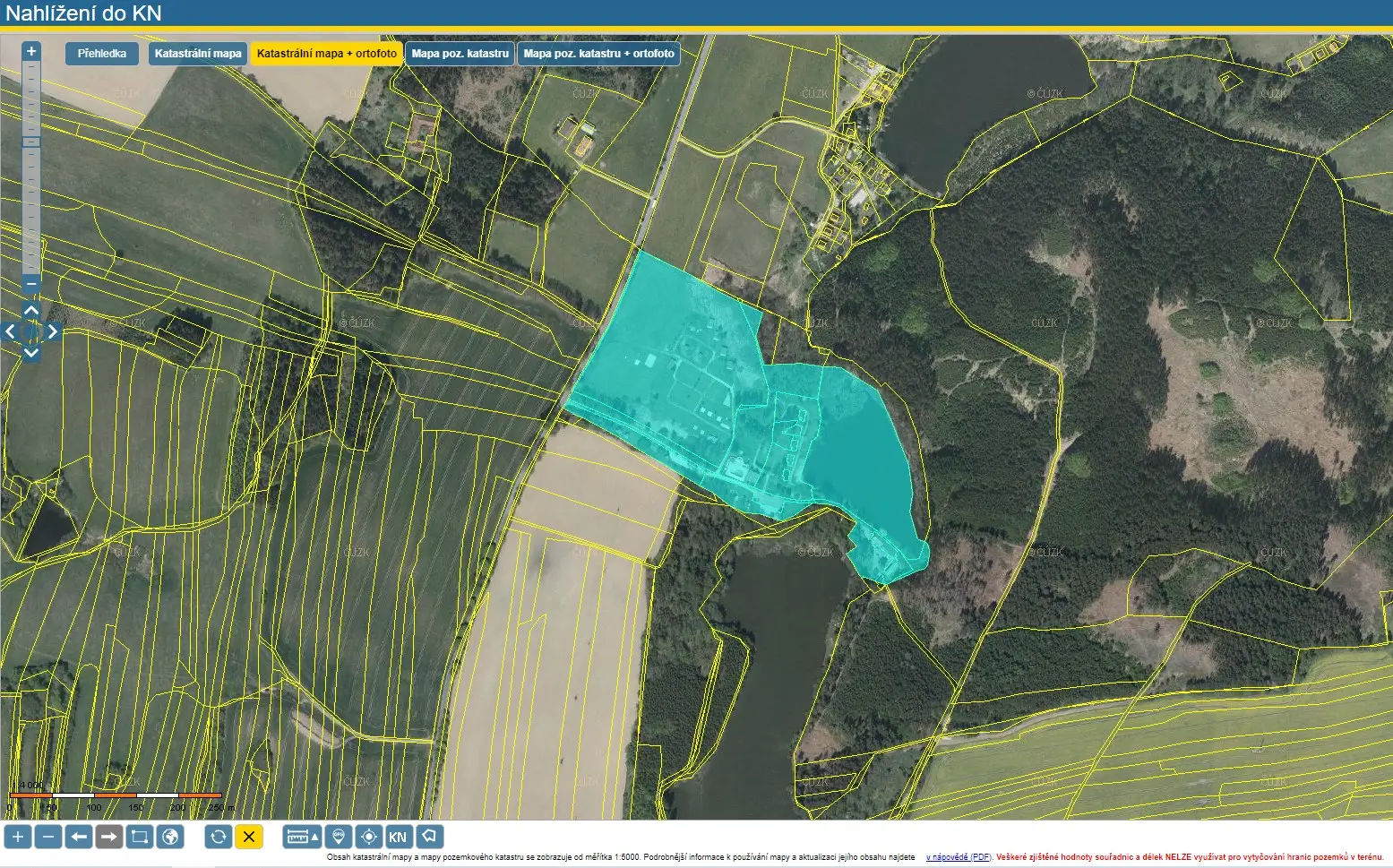Go back to previous map view arrow

tap(79, 837)
